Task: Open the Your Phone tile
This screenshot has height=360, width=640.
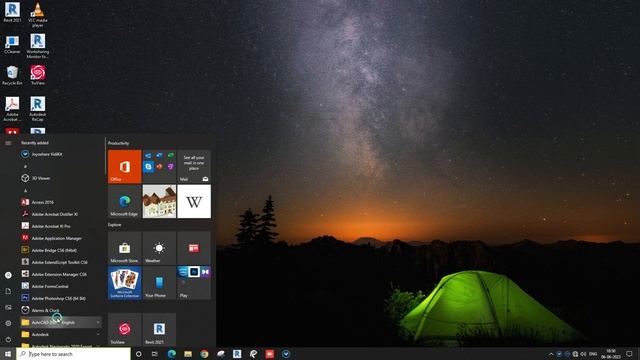Action: click(159, 283)
